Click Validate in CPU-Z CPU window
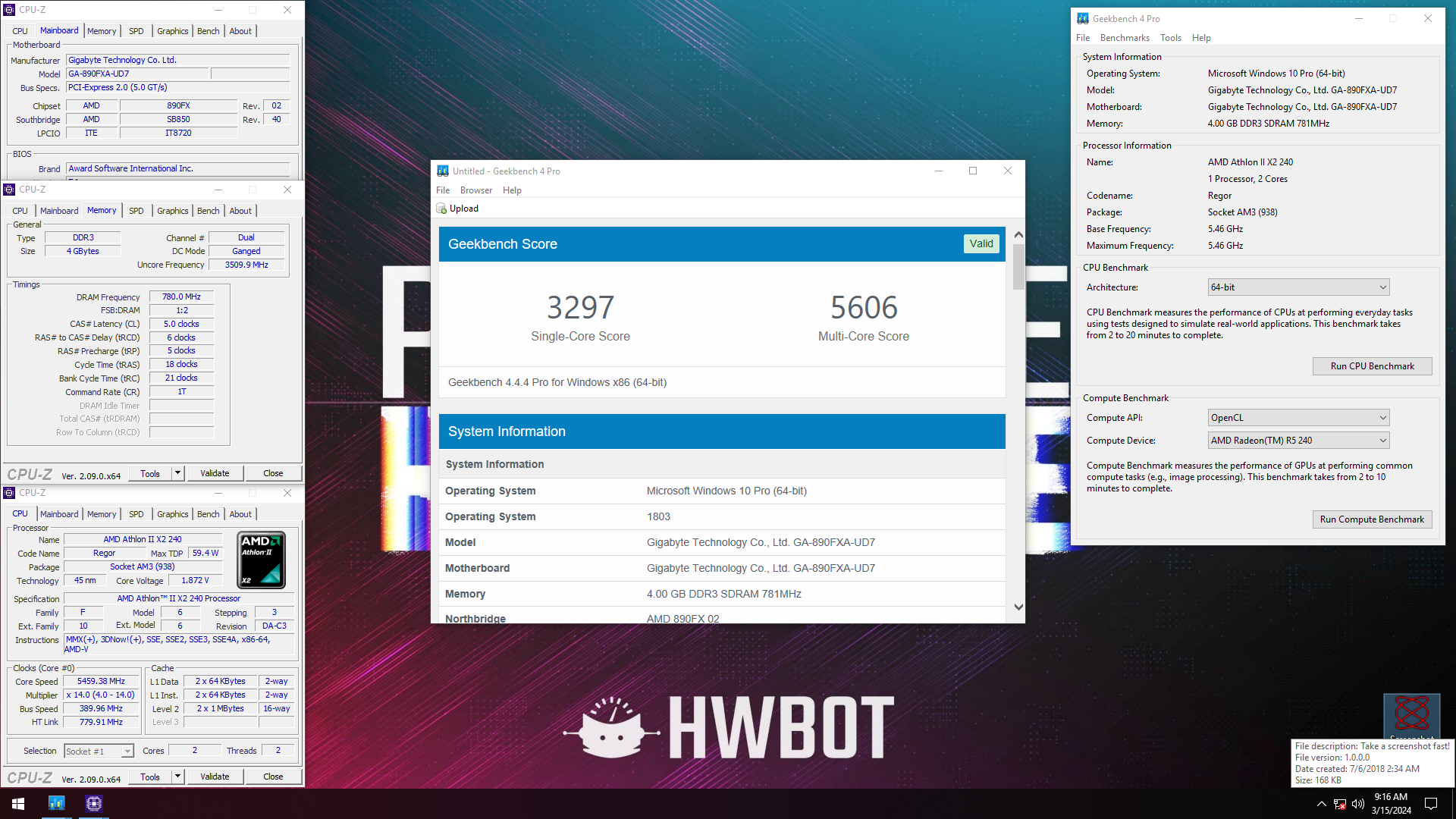 (x=215, y=777)
